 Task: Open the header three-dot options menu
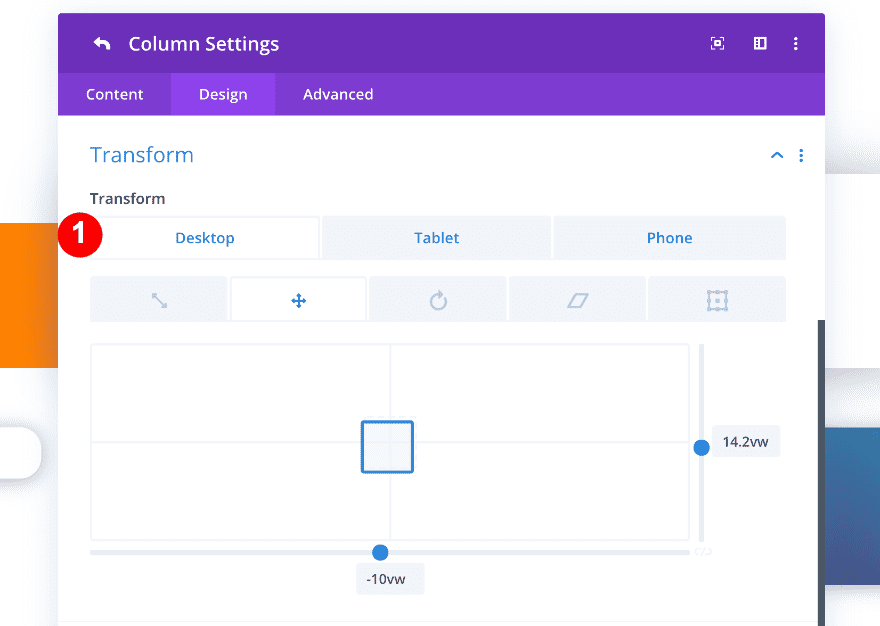(796, 43)
